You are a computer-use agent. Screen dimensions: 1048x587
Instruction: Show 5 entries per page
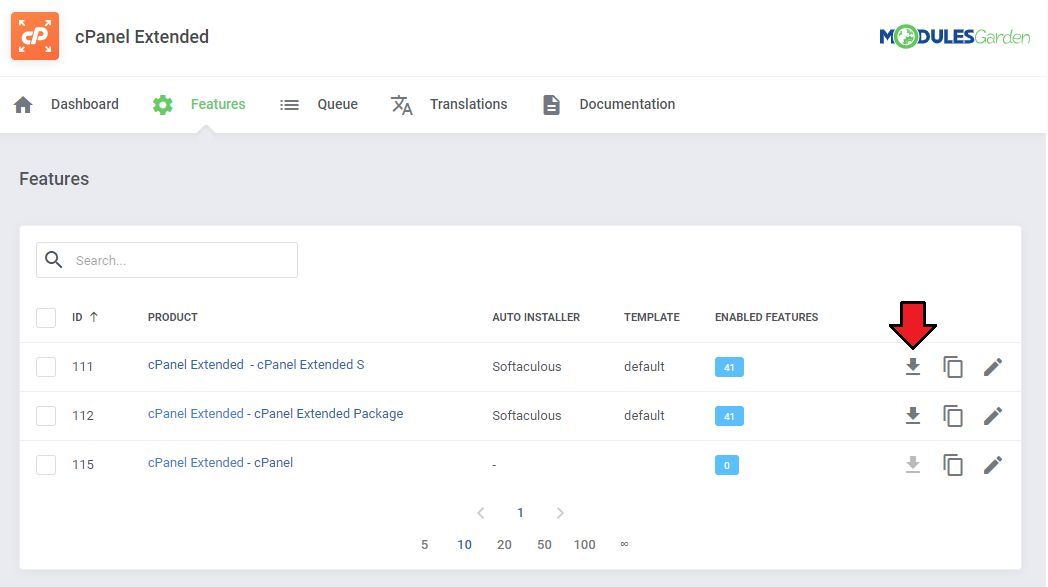click(x=424, y=545)
